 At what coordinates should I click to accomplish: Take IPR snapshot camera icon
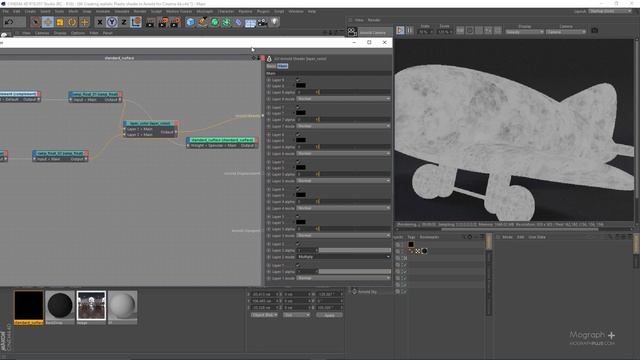point(595,31)
